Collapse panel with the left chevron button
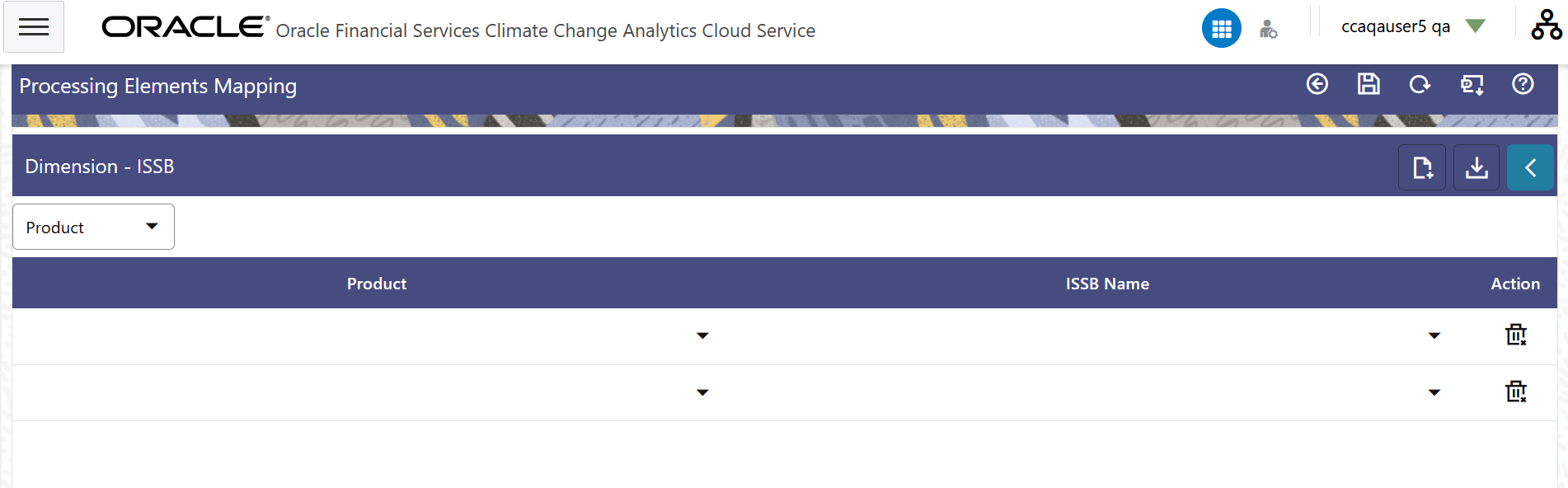This screenshot has height=488, width=1568. (x=1531, y=167)
